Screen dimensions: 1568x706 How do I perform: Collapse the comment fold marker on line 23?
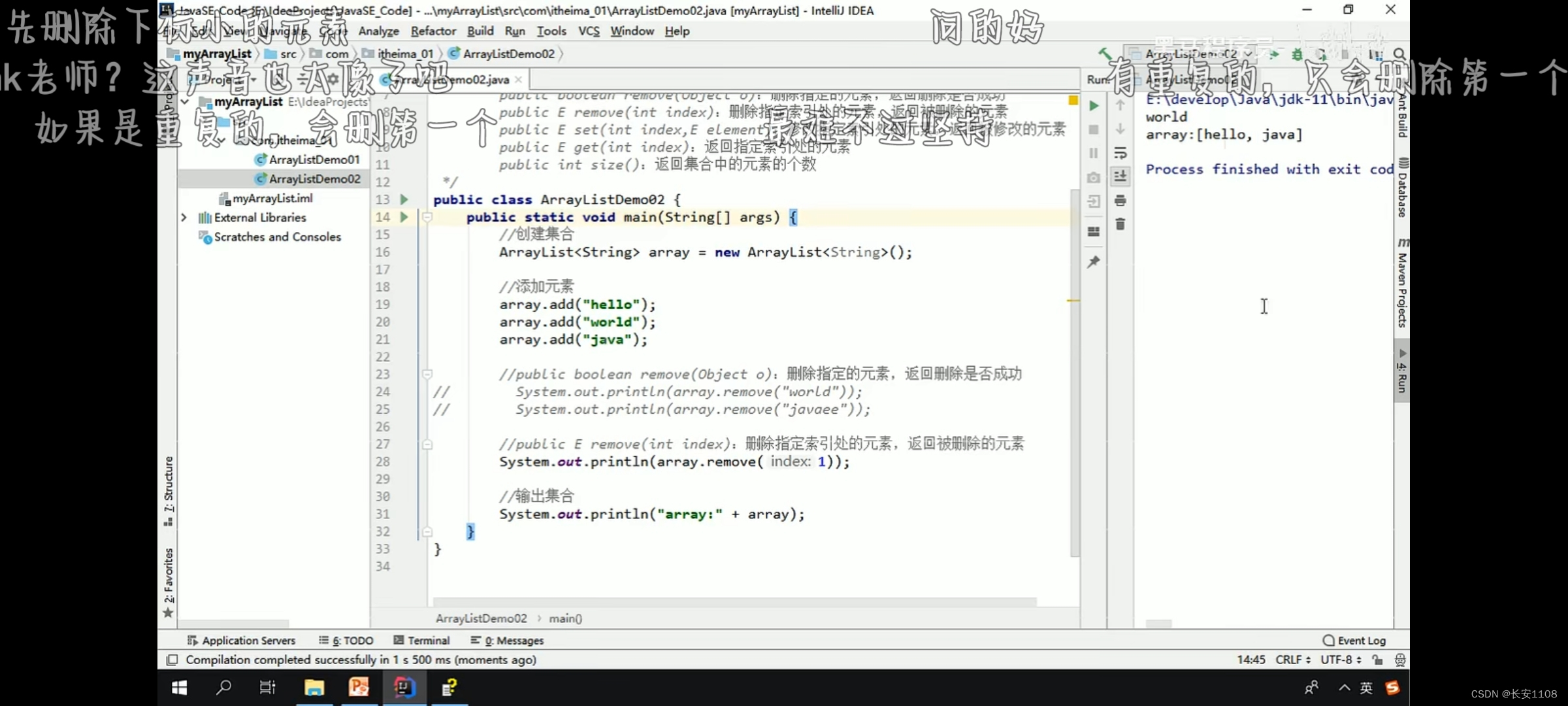coord(427,374)
